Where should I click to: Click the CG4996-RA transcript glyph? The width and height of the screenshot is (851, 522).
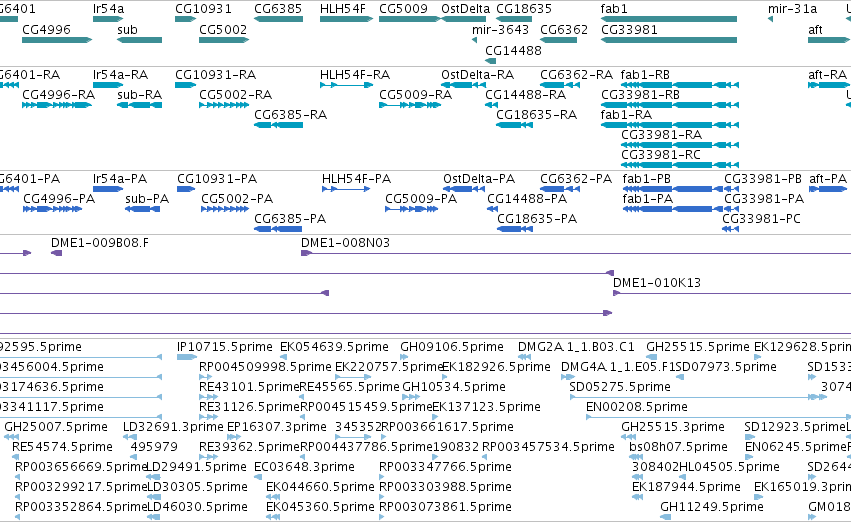[x=57, y=105]
